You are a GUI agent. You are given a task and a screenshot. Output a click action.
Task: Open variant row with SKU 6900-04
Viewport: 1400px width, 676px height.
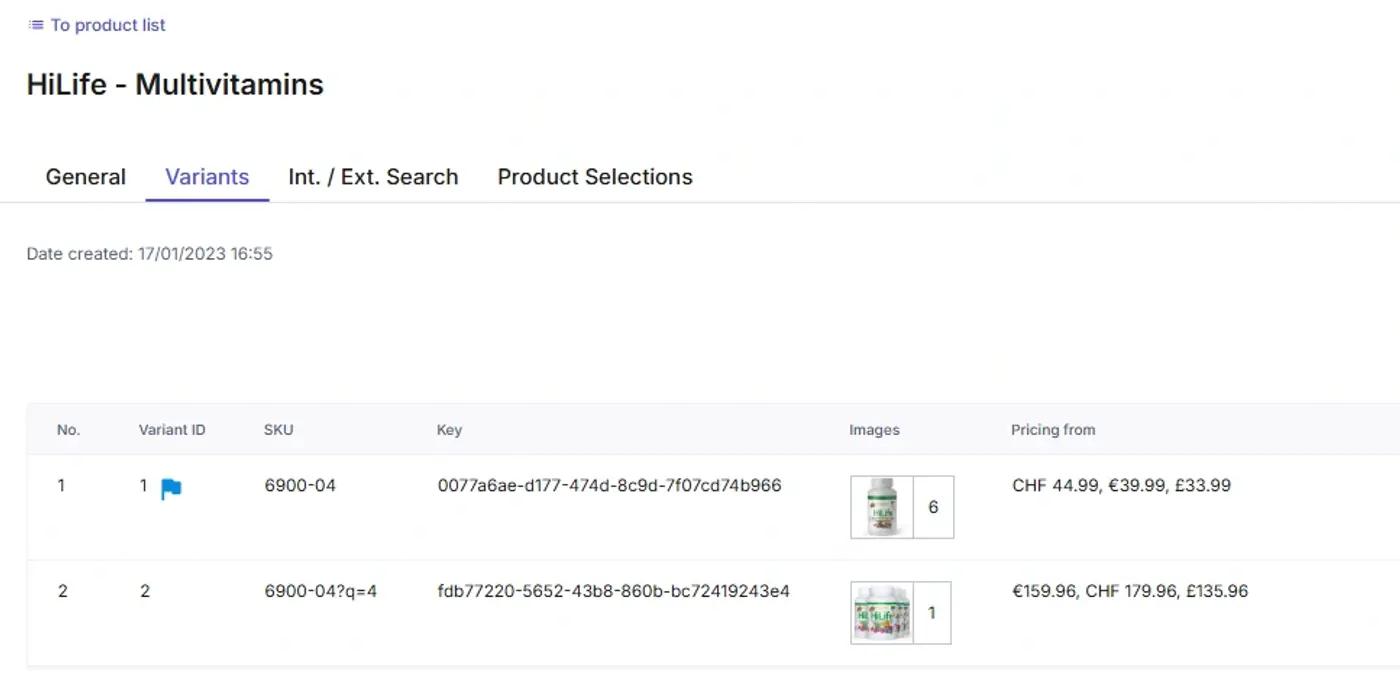tap(713, 507)
